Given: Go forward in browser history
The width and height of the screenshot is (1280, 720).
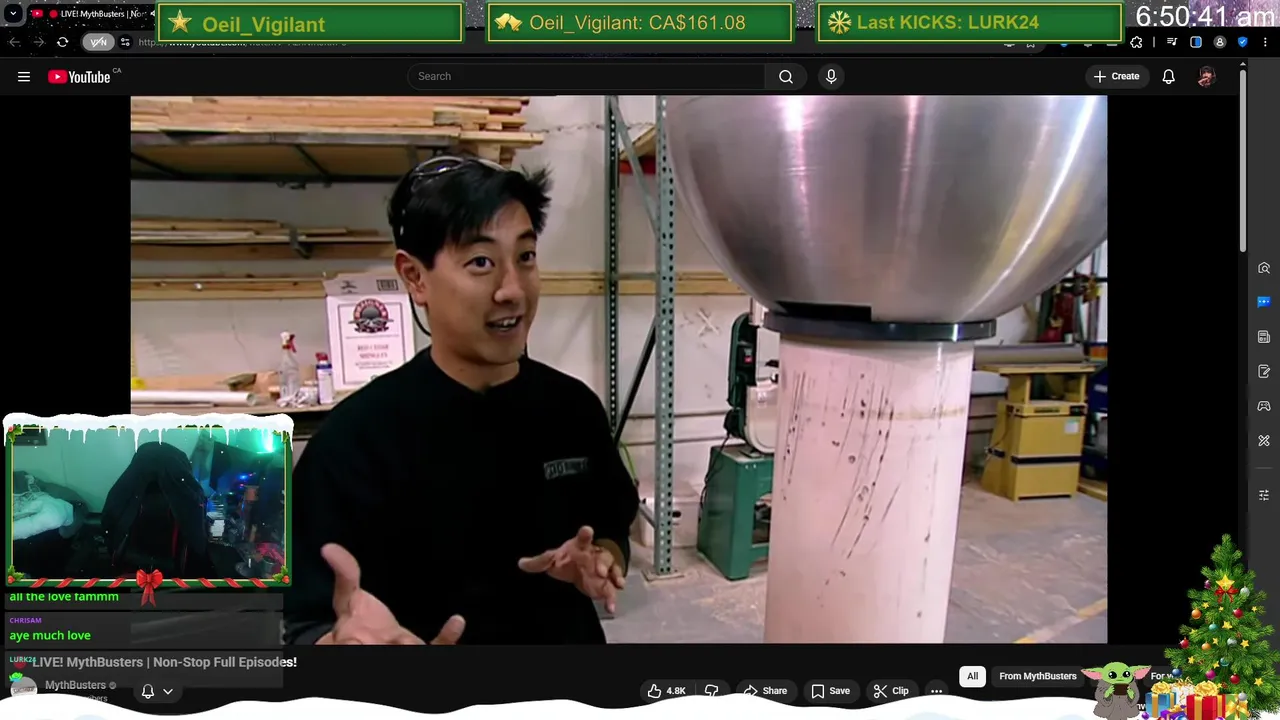Looking at the screenshot, I should click(38, 42).
